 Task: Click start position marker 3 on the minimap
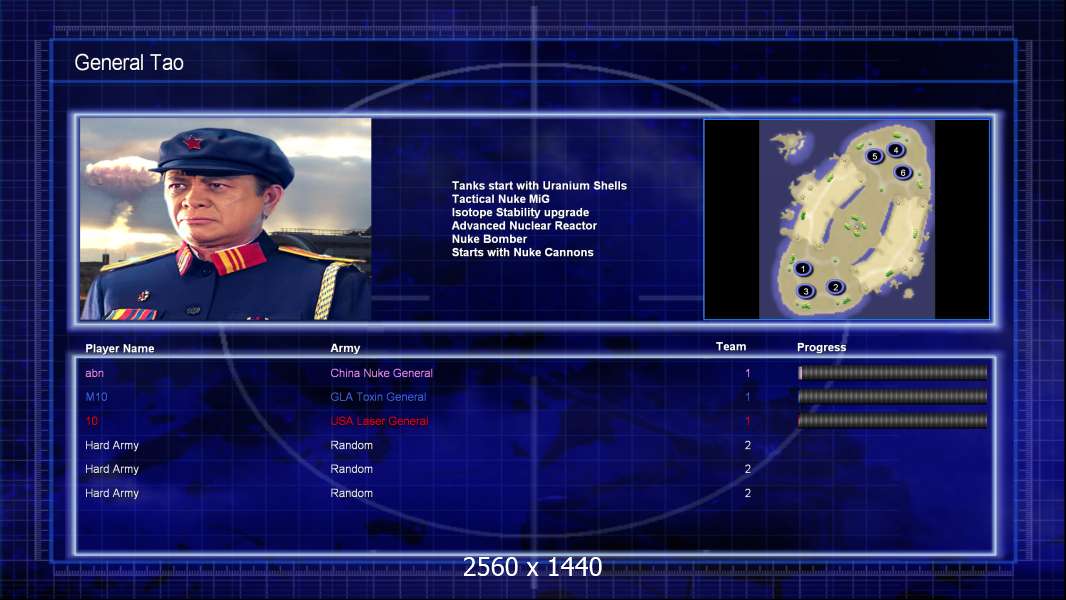click(x=806, y=292)
